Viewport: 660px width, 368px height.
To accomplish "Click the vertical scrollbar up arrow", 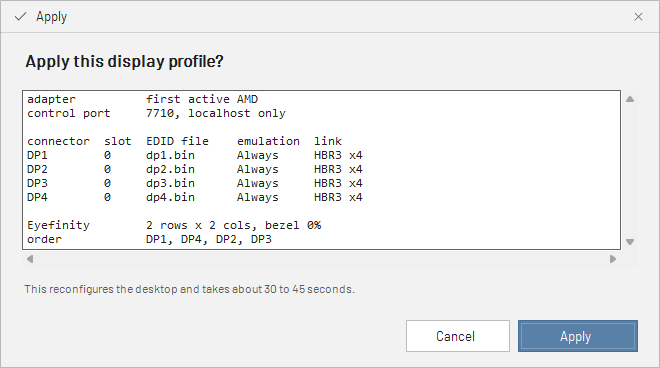I will click(630, 99).
